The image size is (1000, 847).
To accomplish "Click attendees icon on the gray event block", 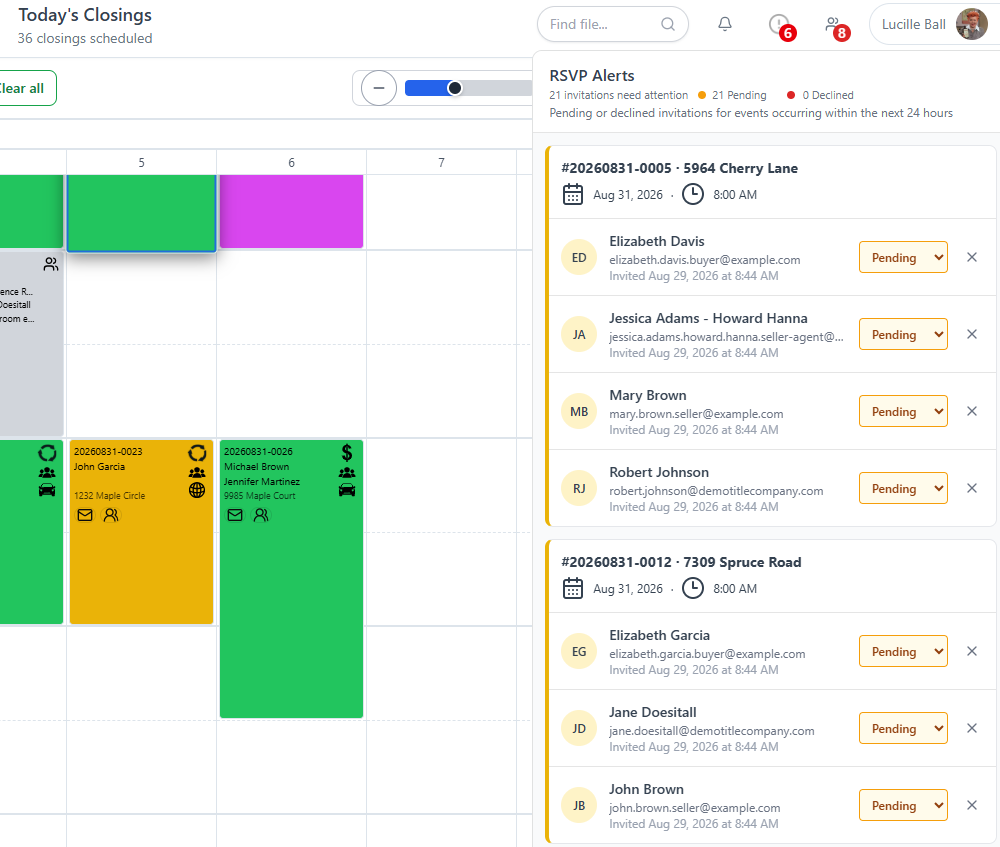I will click(x=51, y=264).
